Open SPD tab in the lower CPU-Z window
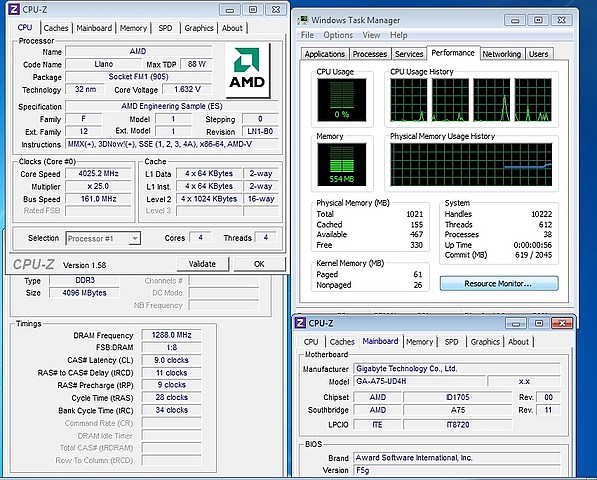This screenshot has height=480, width=597. pos(452,341)
